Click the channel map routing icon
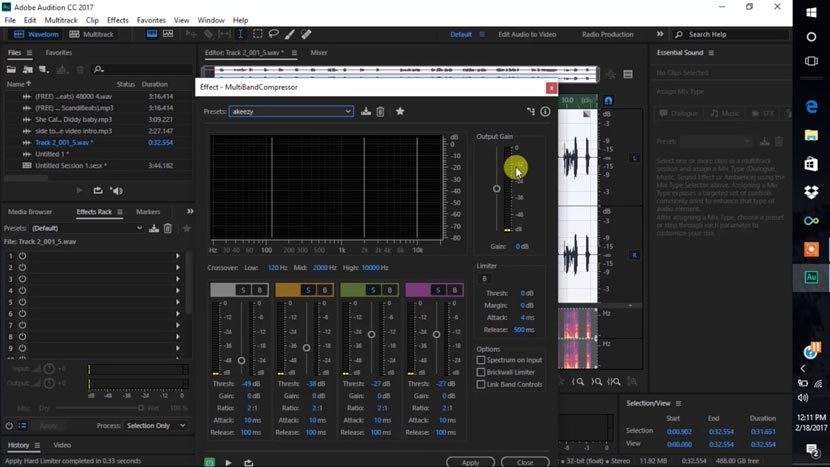This screenshot has height=467, width=830. point(531,111)
